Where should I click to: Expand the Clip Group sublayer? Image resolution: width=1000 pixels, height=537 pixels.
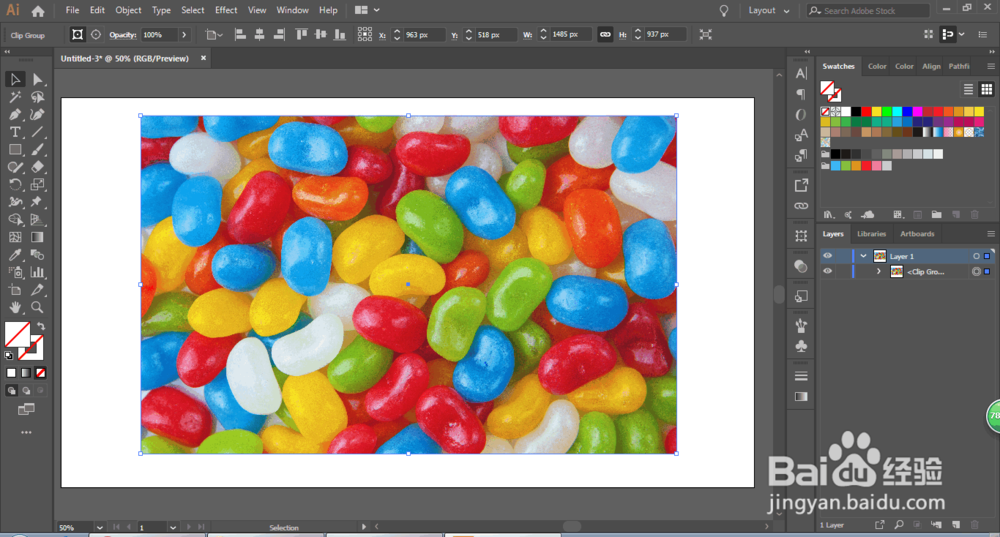(x=878, y=272)
